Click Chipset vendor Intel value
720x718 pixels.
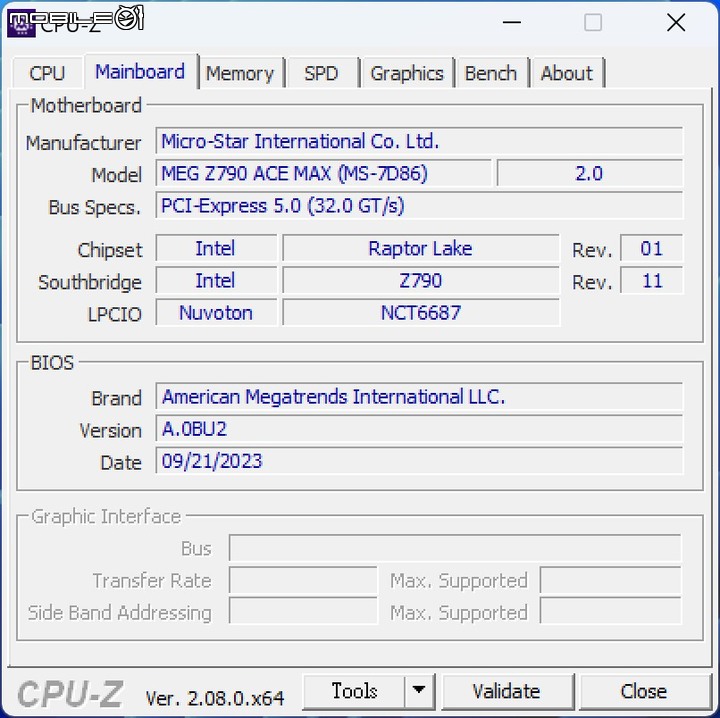click(216, 248)
